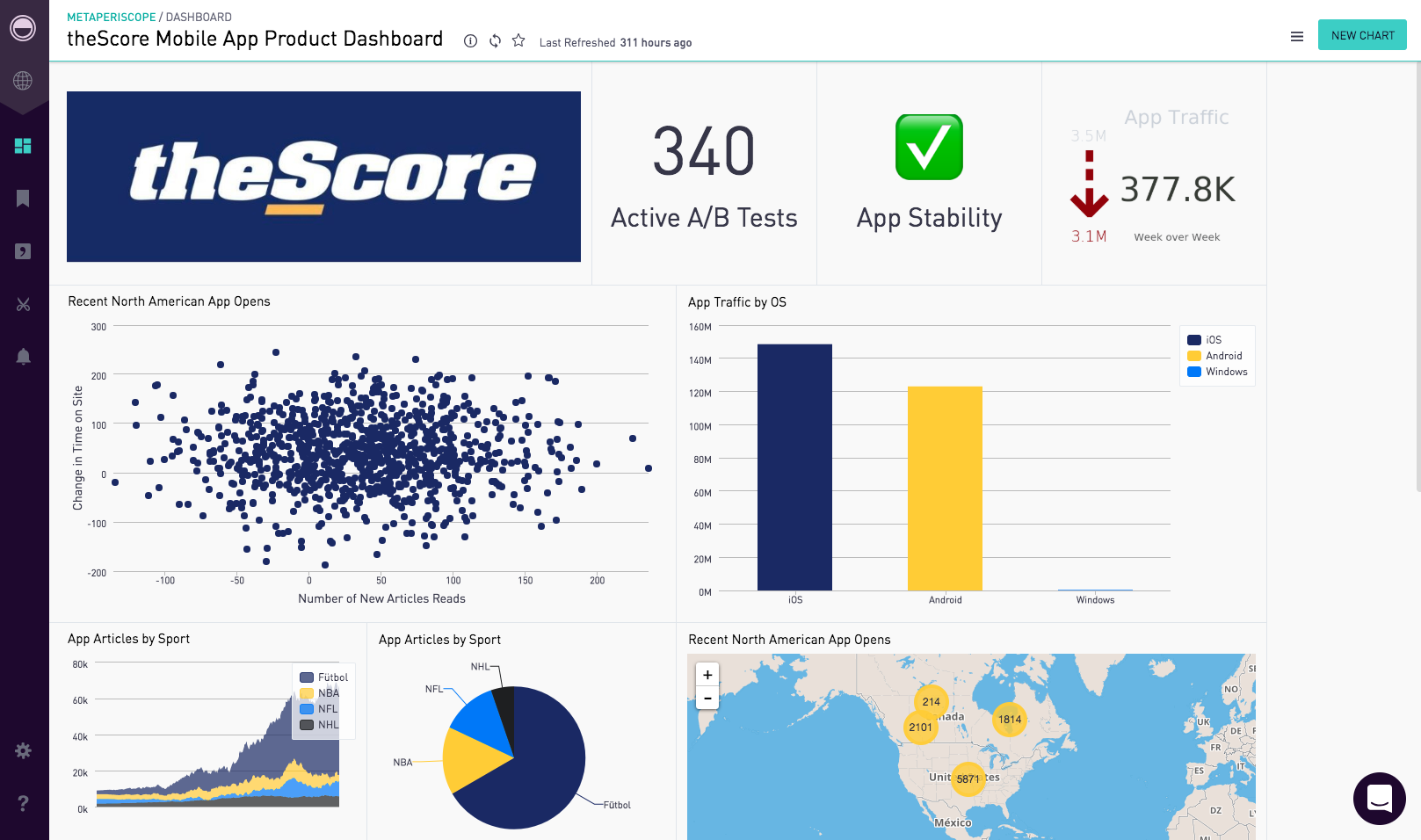Image resolution: width=1421 pixels, height=840 pixels.
Task: Click the help question mark icon
Action: pyautogui.click(x=23, y=803)
